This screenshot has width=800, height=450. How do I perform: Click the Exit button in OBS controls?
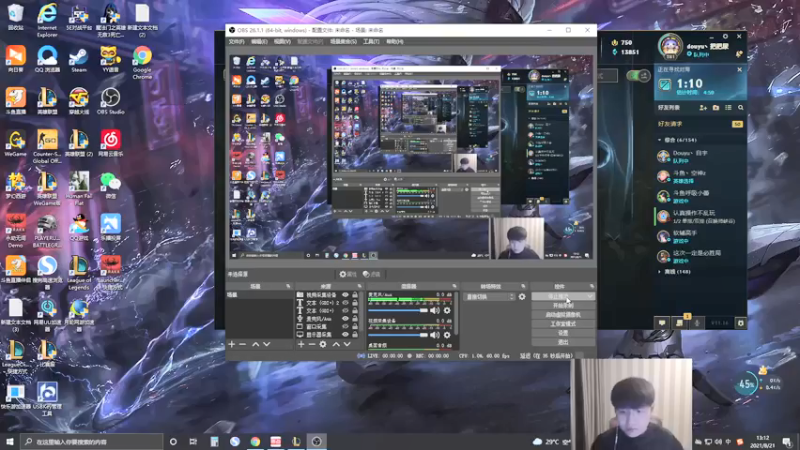[x=563, y=342]
